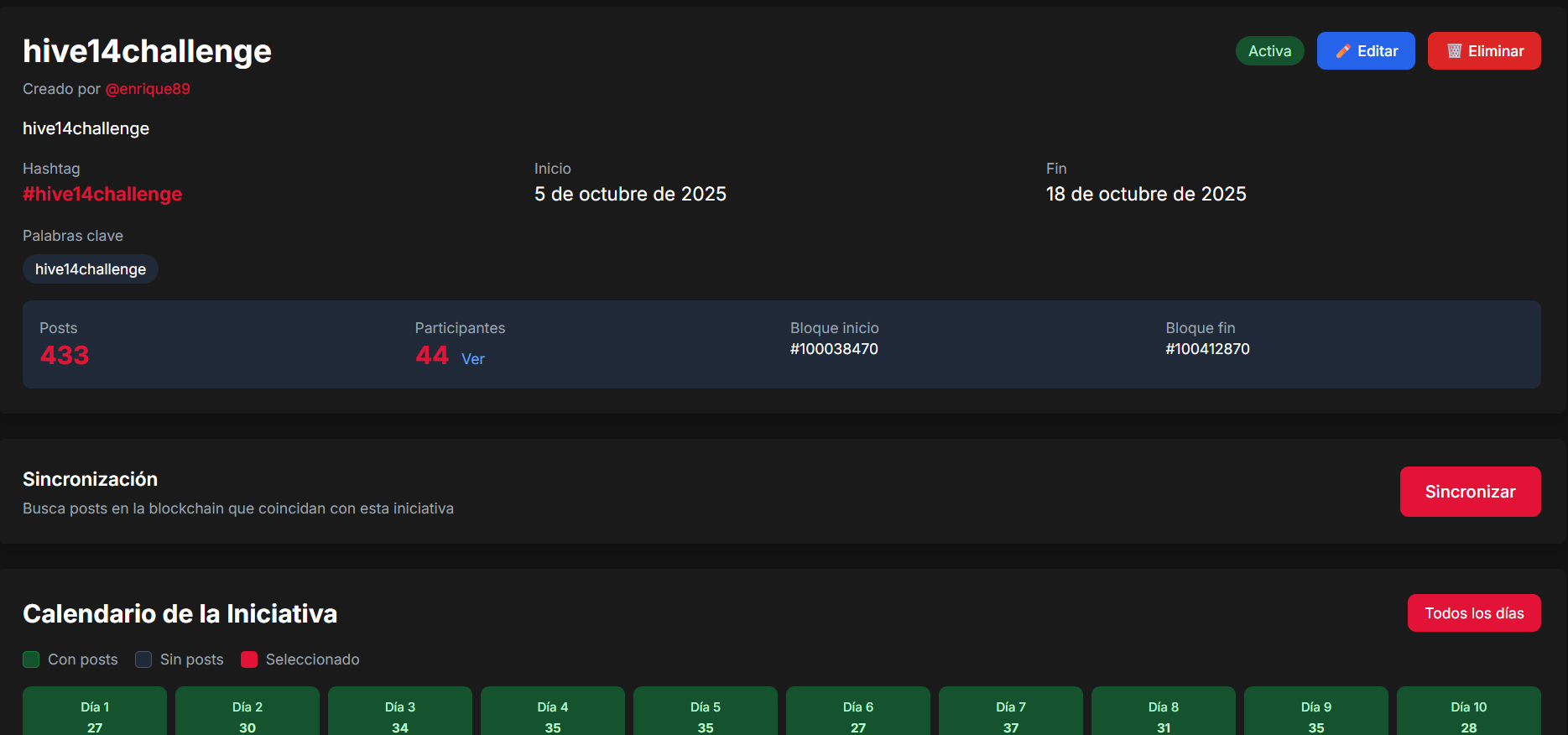The image size is (1568, 735).
Task: Choose Día 10 in the calendar
Action: coord(1468,715)
